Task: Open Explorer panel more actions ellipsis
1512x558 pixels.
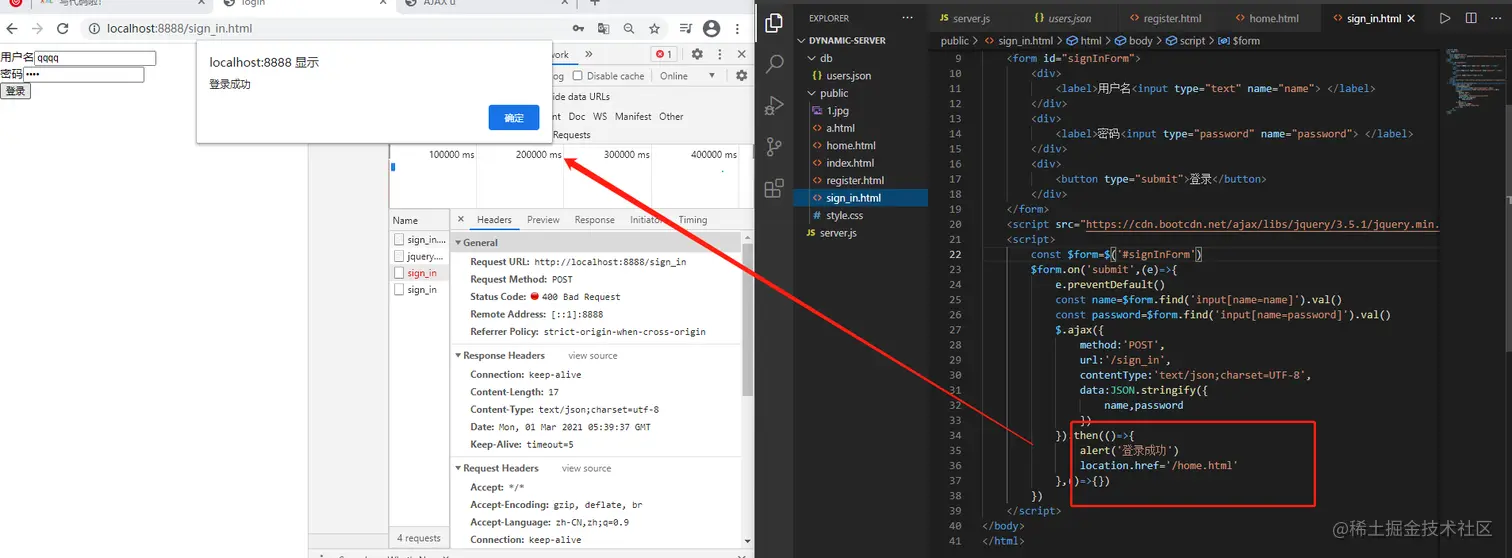Action: (907, 18)
